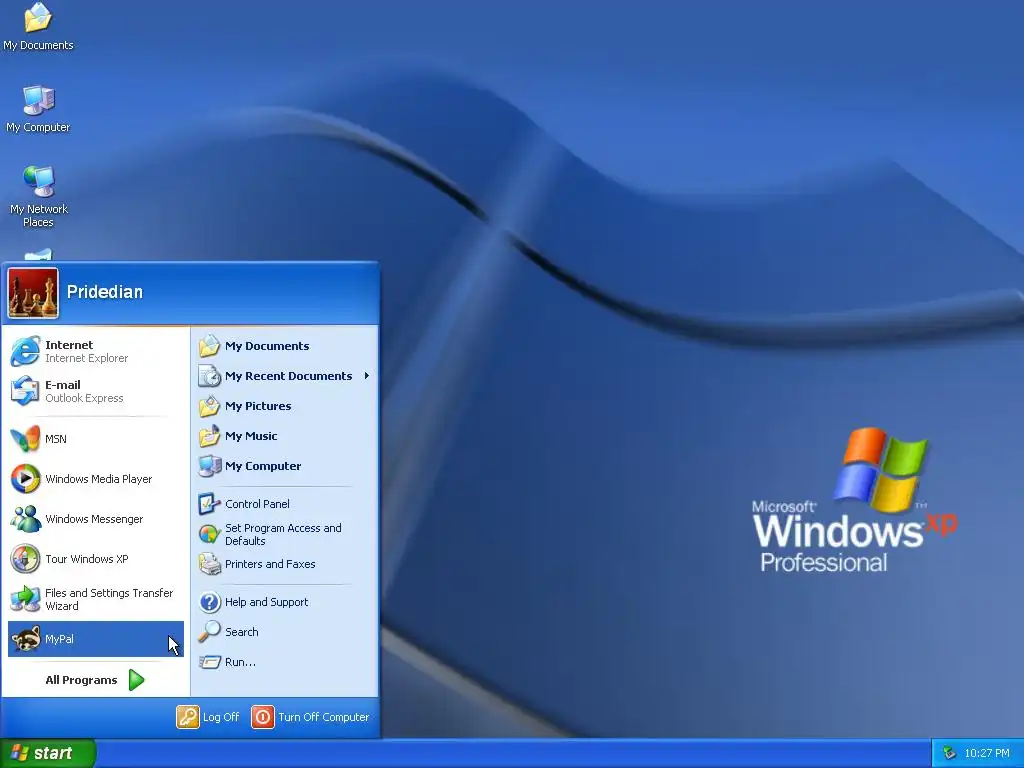Click the My Computer desktop icon

pos(38,109)
